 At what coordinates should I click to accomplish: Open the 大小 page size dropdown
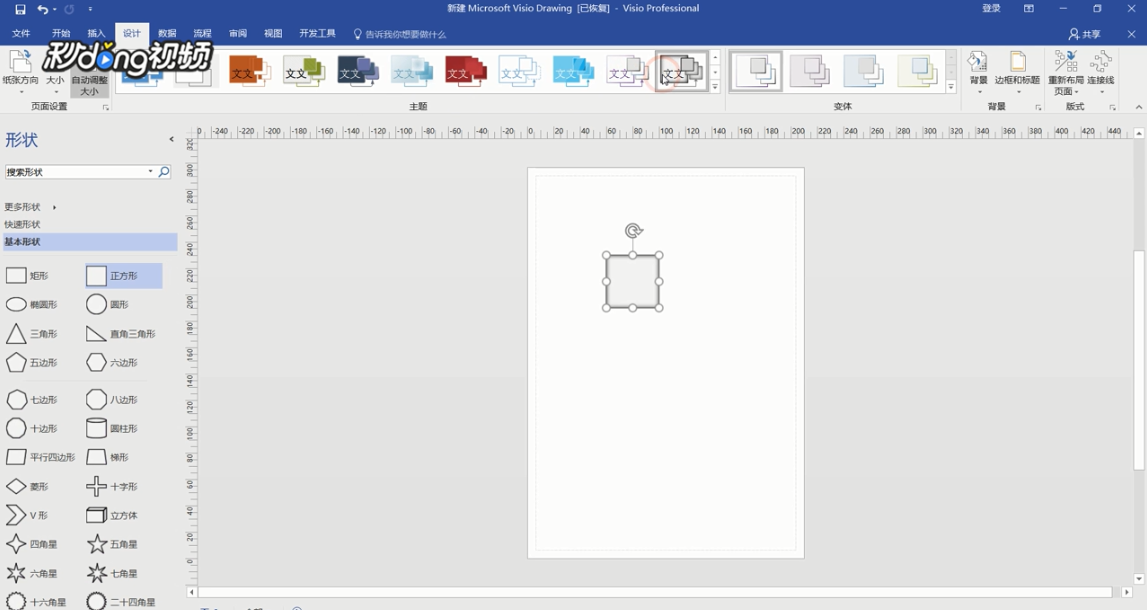(55, 72)
